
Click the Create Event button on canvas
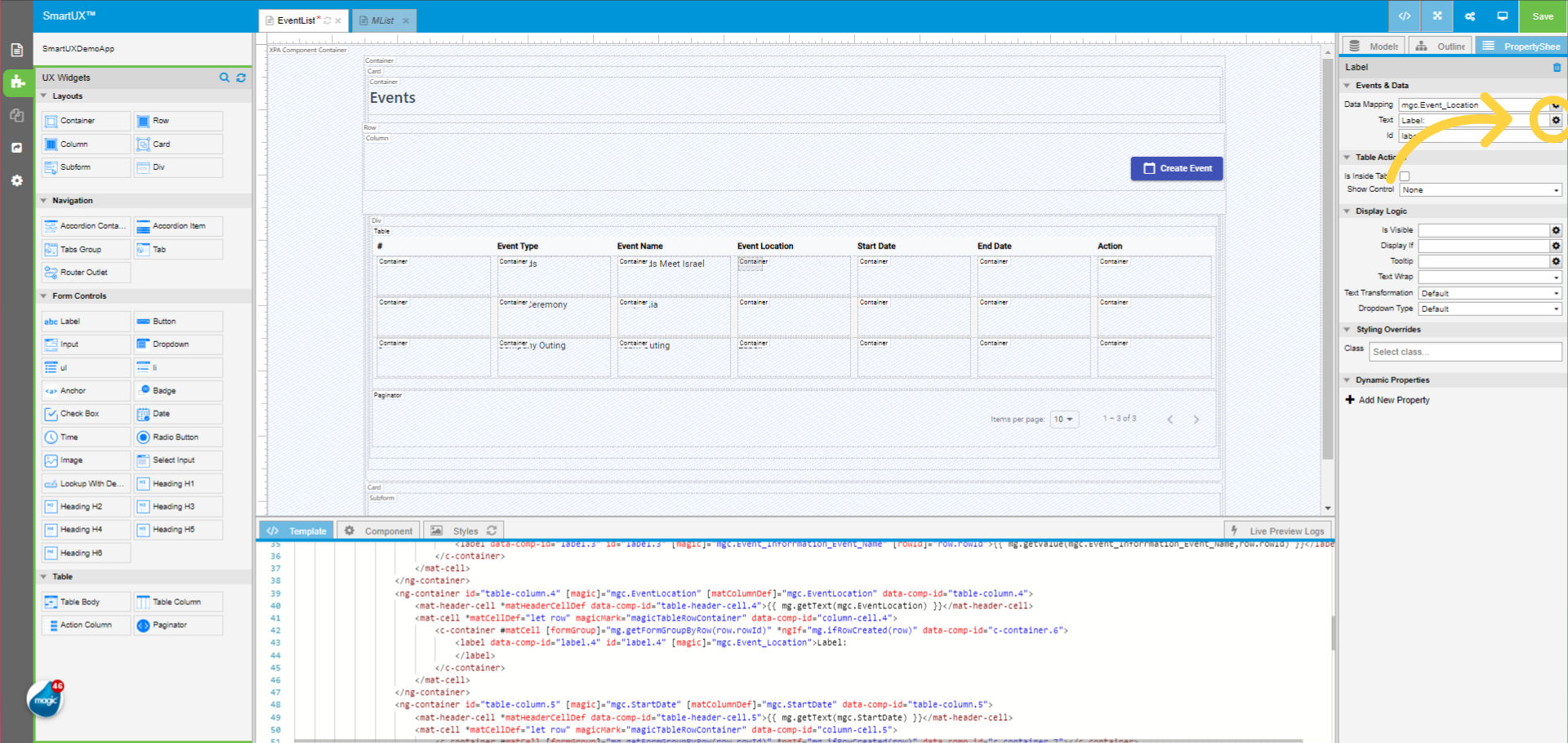click(x=1176, y=168)
